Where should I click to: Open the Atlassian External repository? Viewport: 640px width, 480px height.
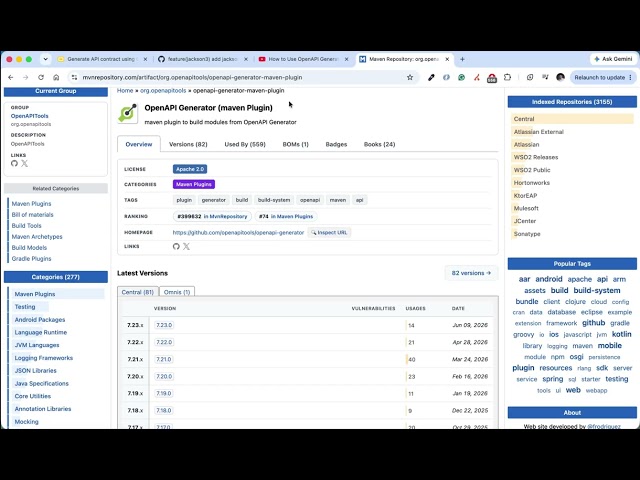point(539,132)
